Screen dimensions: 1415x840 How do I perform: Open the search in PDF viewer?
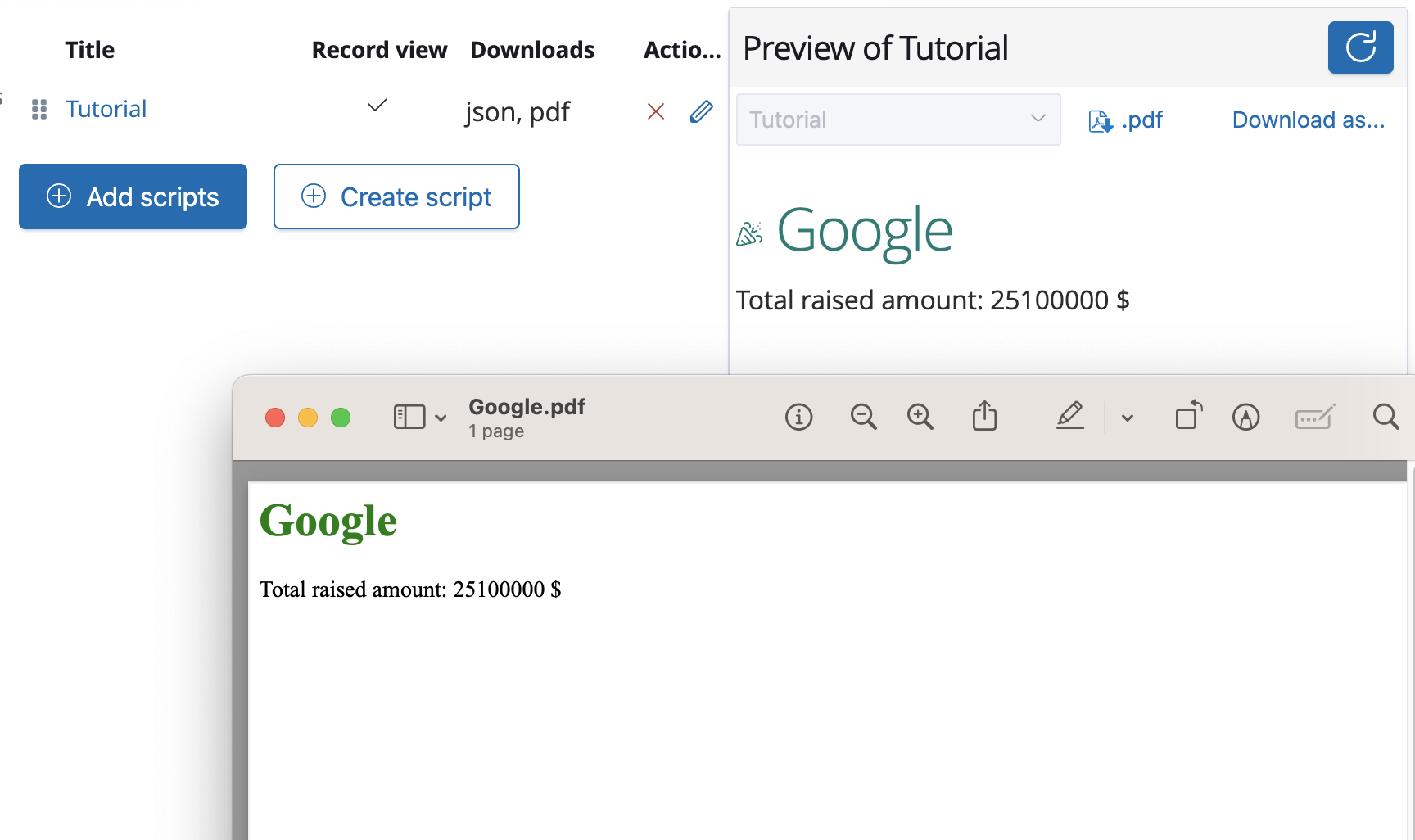1386,417
